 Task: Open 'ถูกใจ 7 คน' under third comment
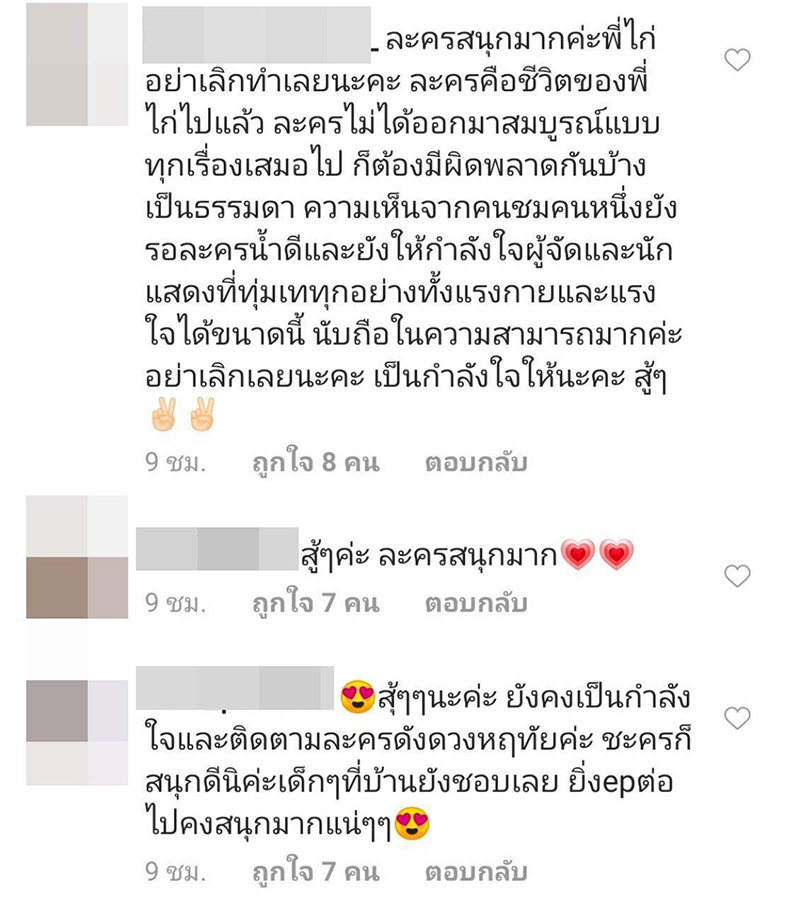pyautogui.click(x=316, y=872)
